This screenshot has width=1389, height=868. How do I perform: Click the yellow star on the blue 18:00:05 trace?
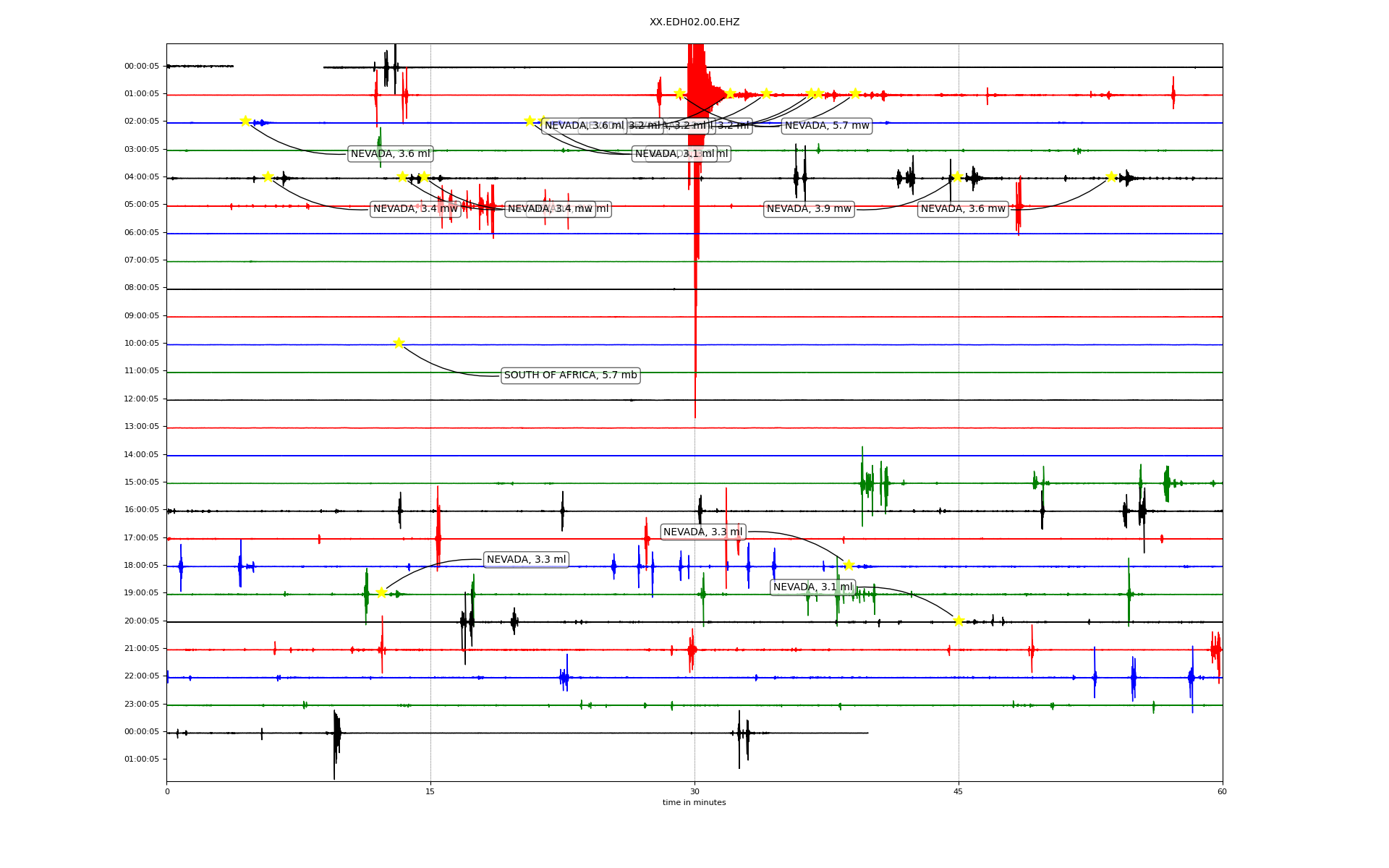[x=849, y=565]
